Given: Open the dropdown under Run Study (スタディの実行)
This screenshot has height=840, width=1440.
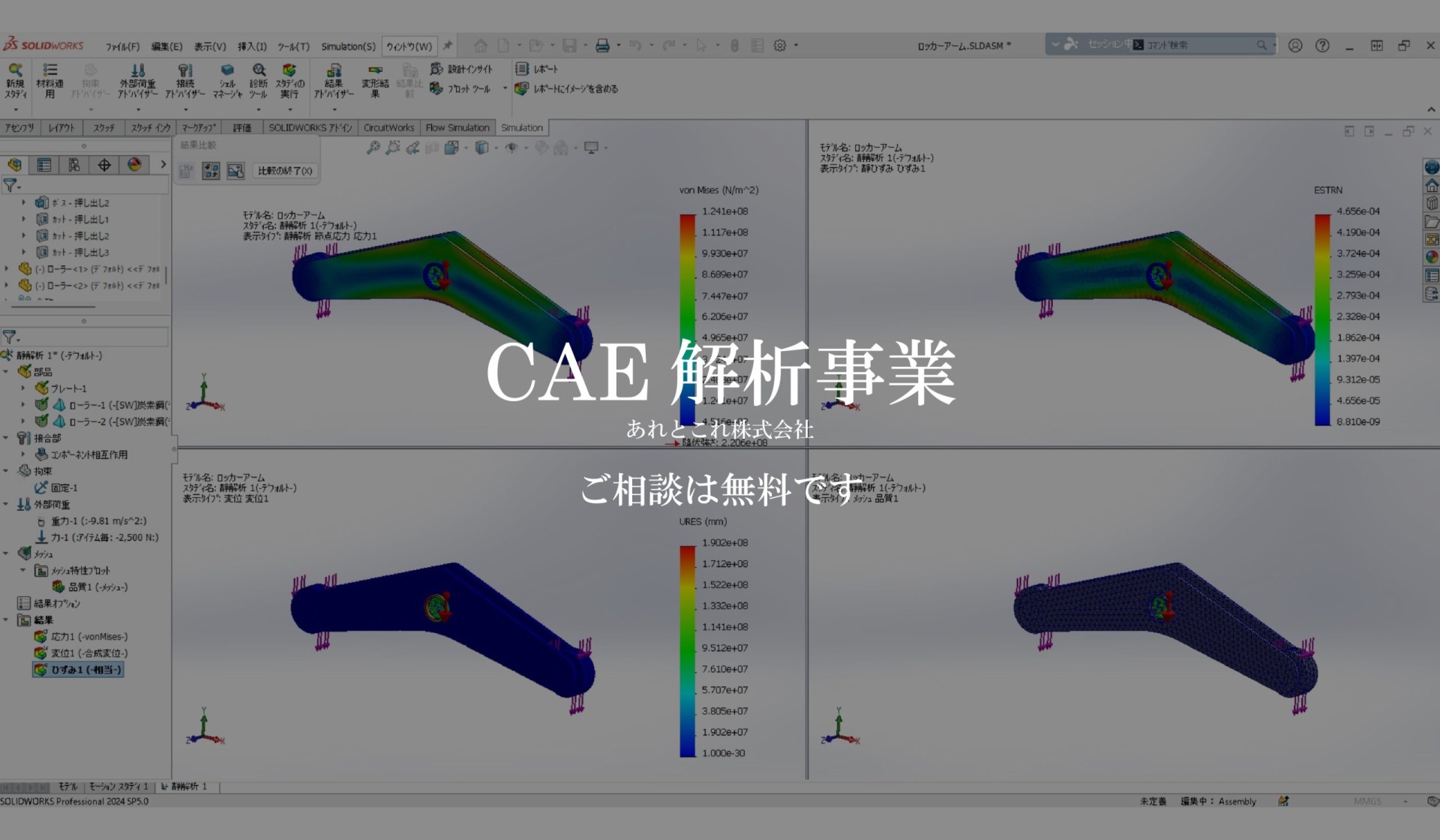Looking at the screenshot, I should [289, 109].
